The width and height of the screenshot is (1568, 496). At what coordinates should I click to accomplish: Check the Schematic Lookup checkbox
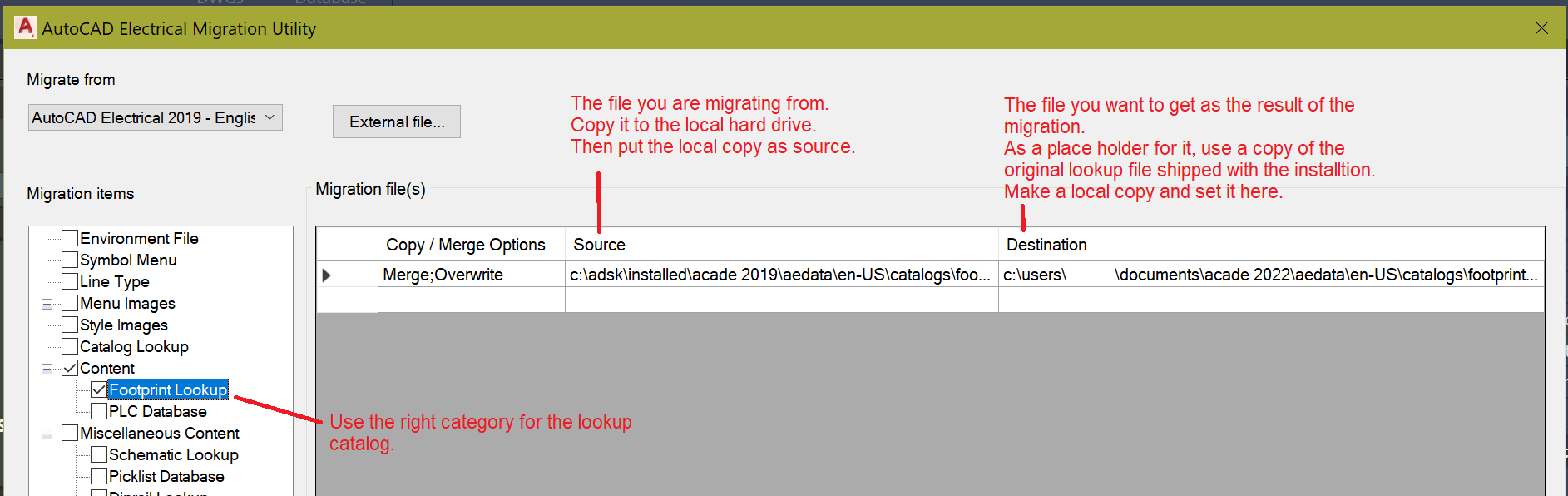click(99, 454)
